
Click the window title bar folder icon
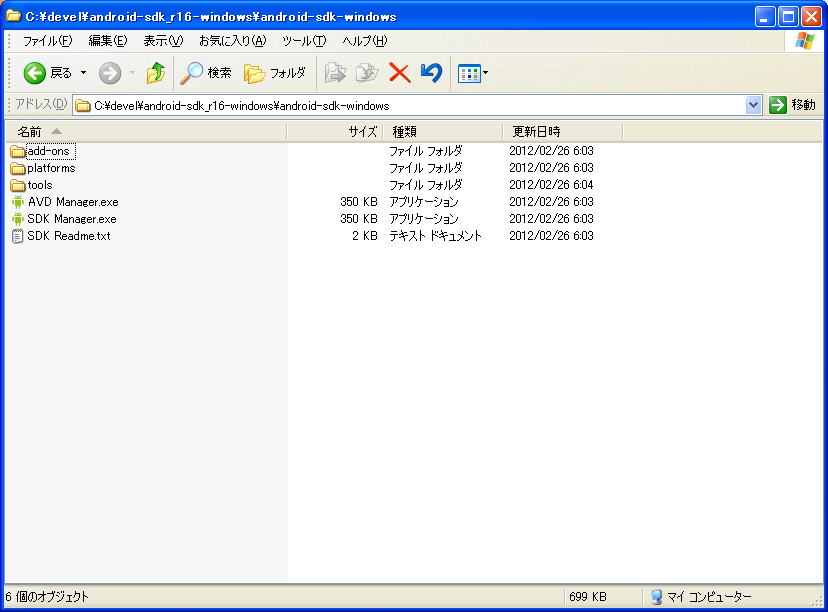pos(14,16)
